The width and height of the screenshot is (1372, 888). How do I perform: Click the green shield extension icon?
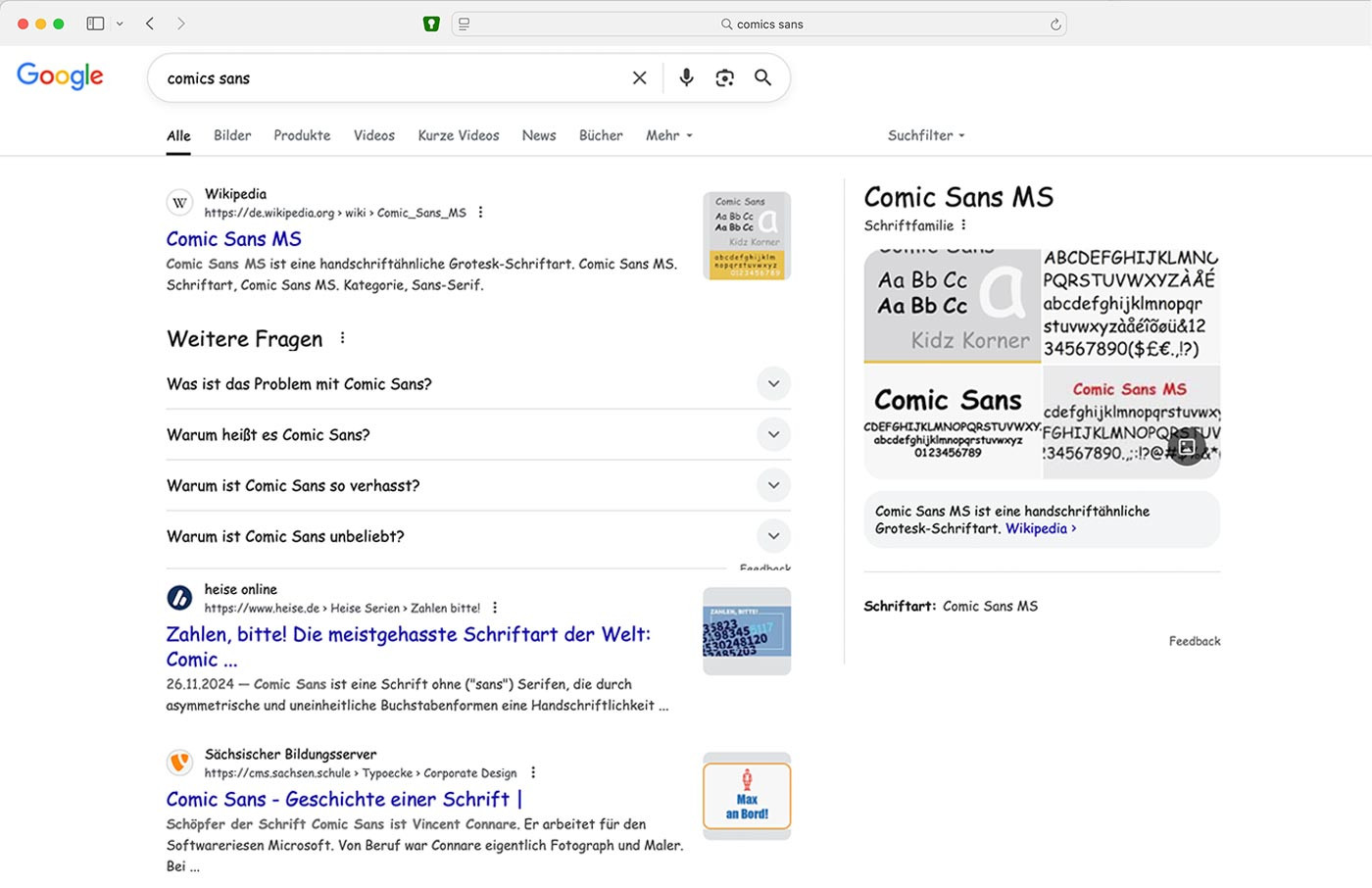(431, 25)
